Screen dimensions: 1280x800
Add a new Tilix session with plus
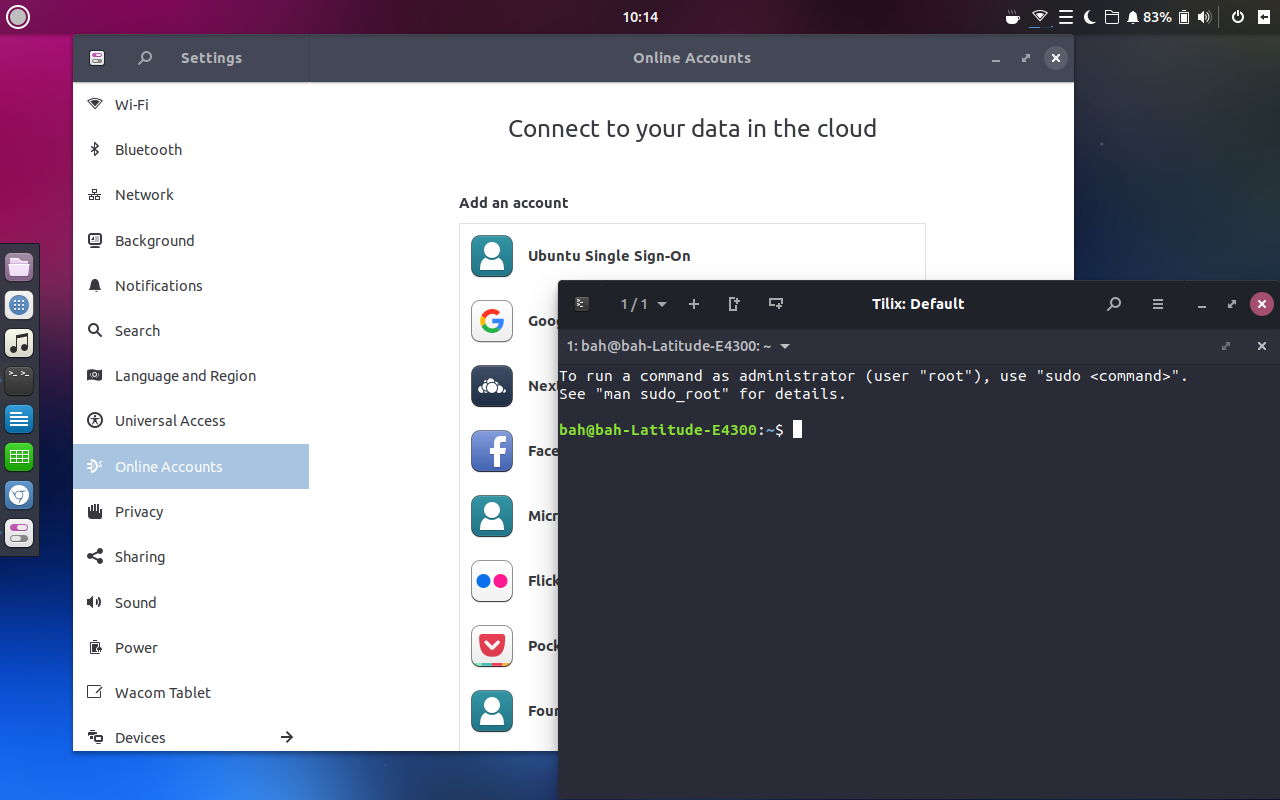click(694, 304)
